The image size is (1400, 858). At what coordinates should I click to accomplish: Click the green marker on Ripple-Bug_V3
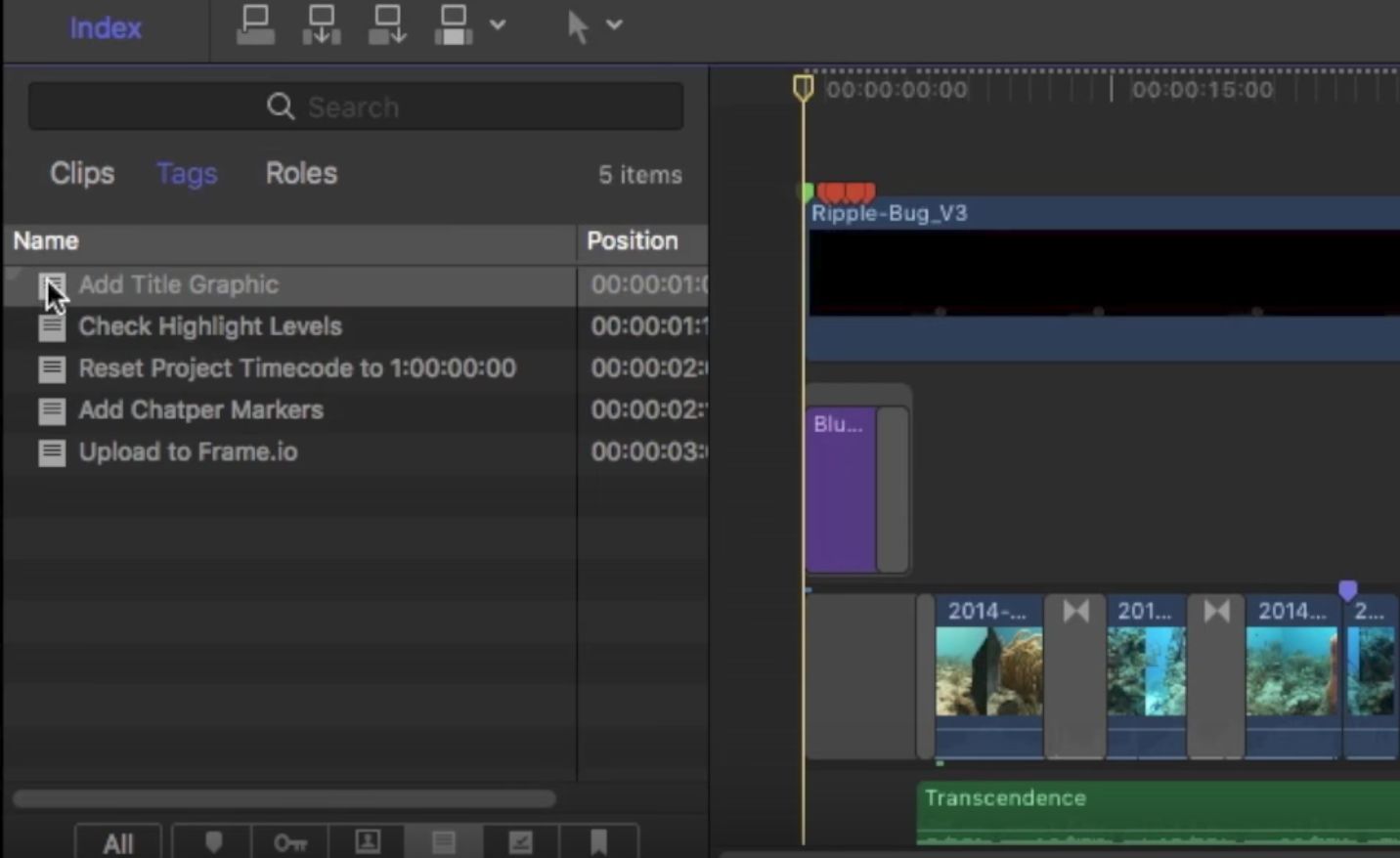point(807,193)
